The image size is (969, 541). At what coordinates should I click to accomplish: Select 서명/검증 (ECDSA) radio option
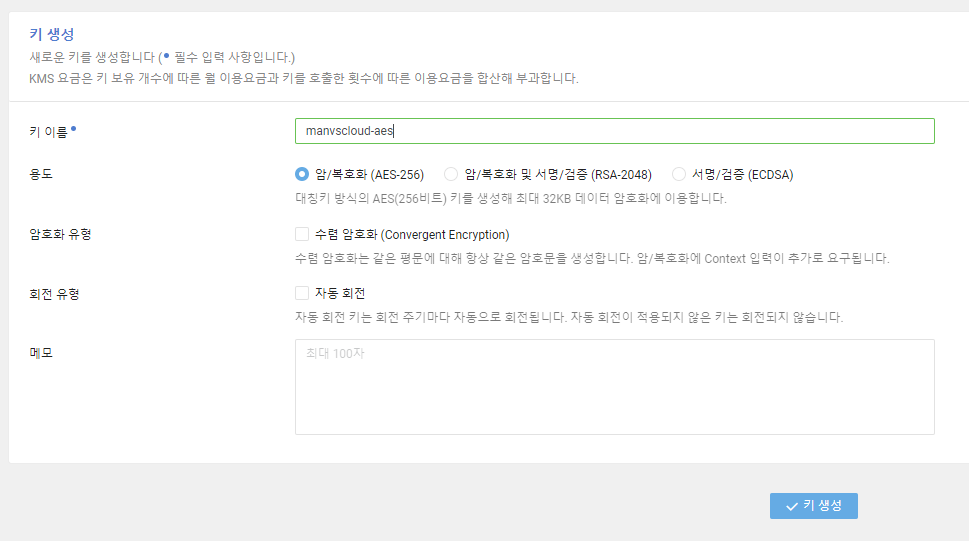[x=679, y=174]
